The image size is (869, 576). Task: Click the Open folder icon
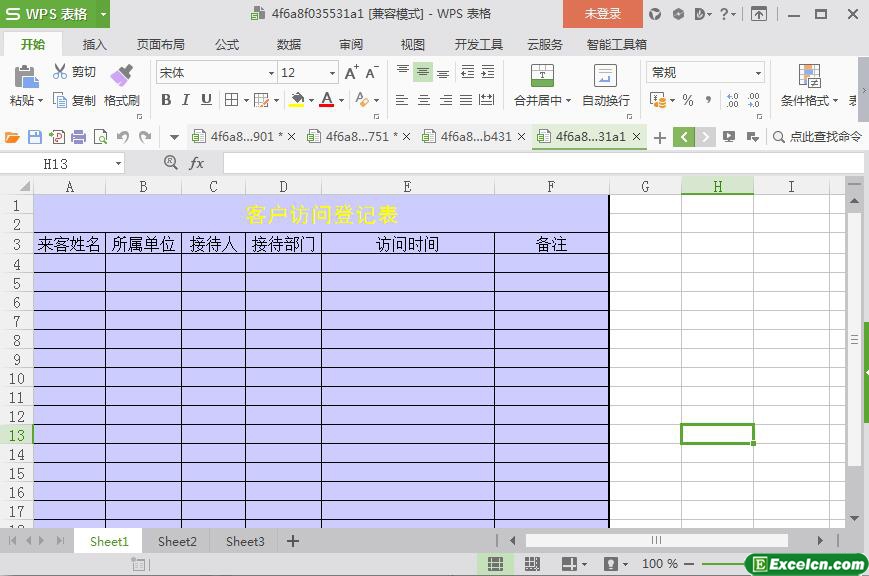point(12,137)
